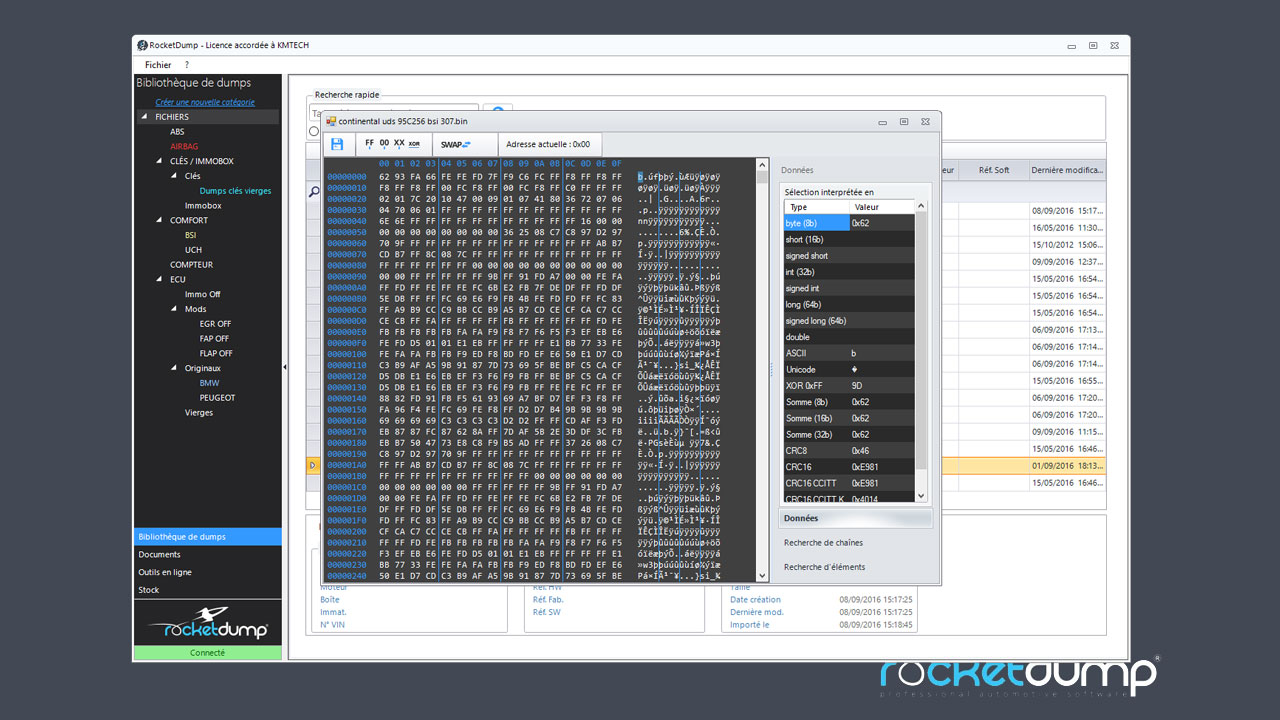Image resolution: width=1280 pixels, height=720 pixels.
Task: Select the Vierges tree item
Action: pos(199,412)
